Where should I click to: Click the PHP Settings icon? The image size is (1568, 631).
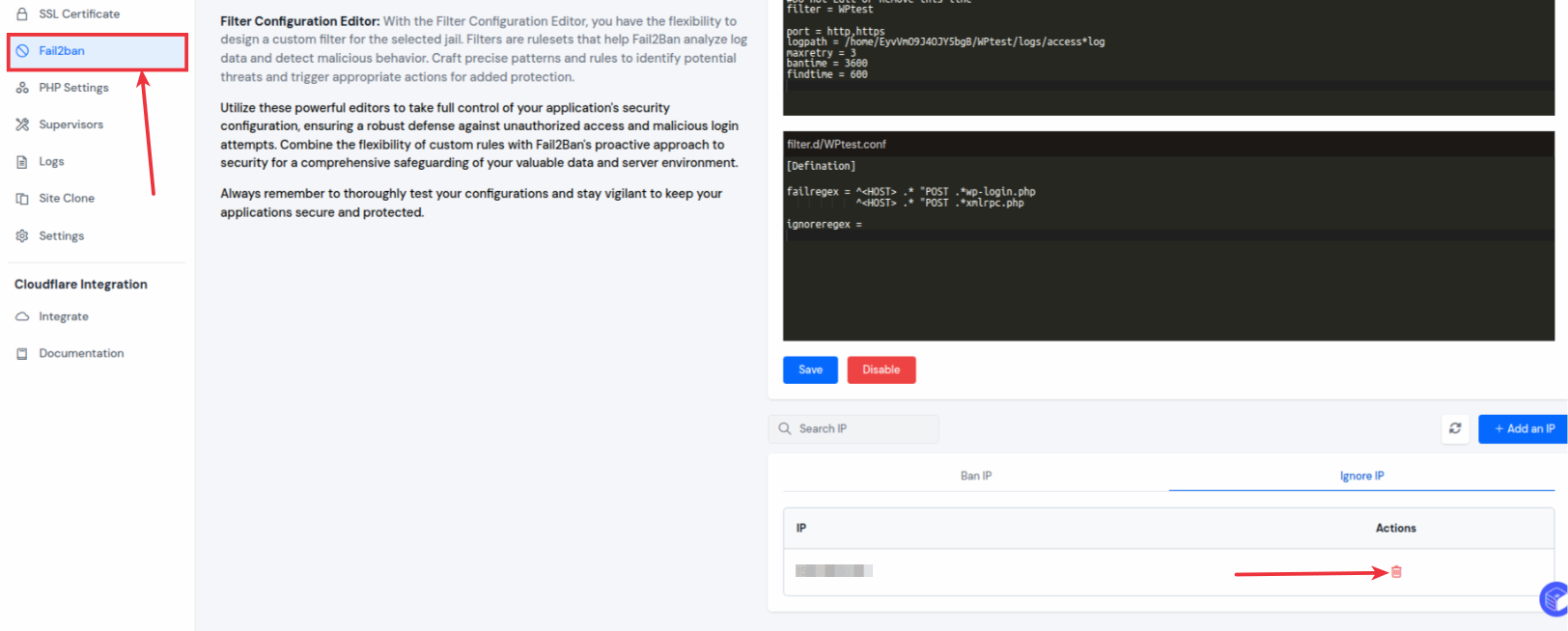[x=22, y=88]
